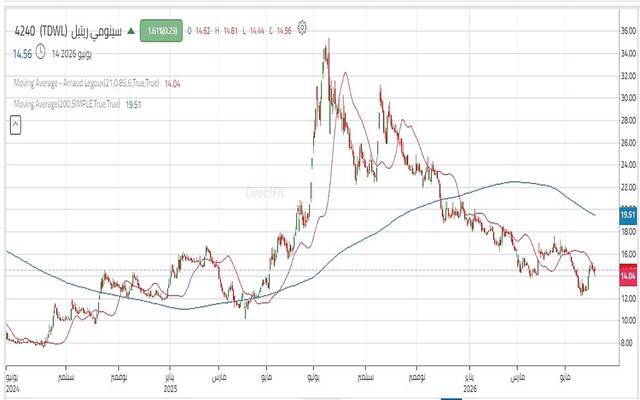Screen dimensions: 640x400
Task: Click the 12.00 price axis label
Action: (628, 298)
